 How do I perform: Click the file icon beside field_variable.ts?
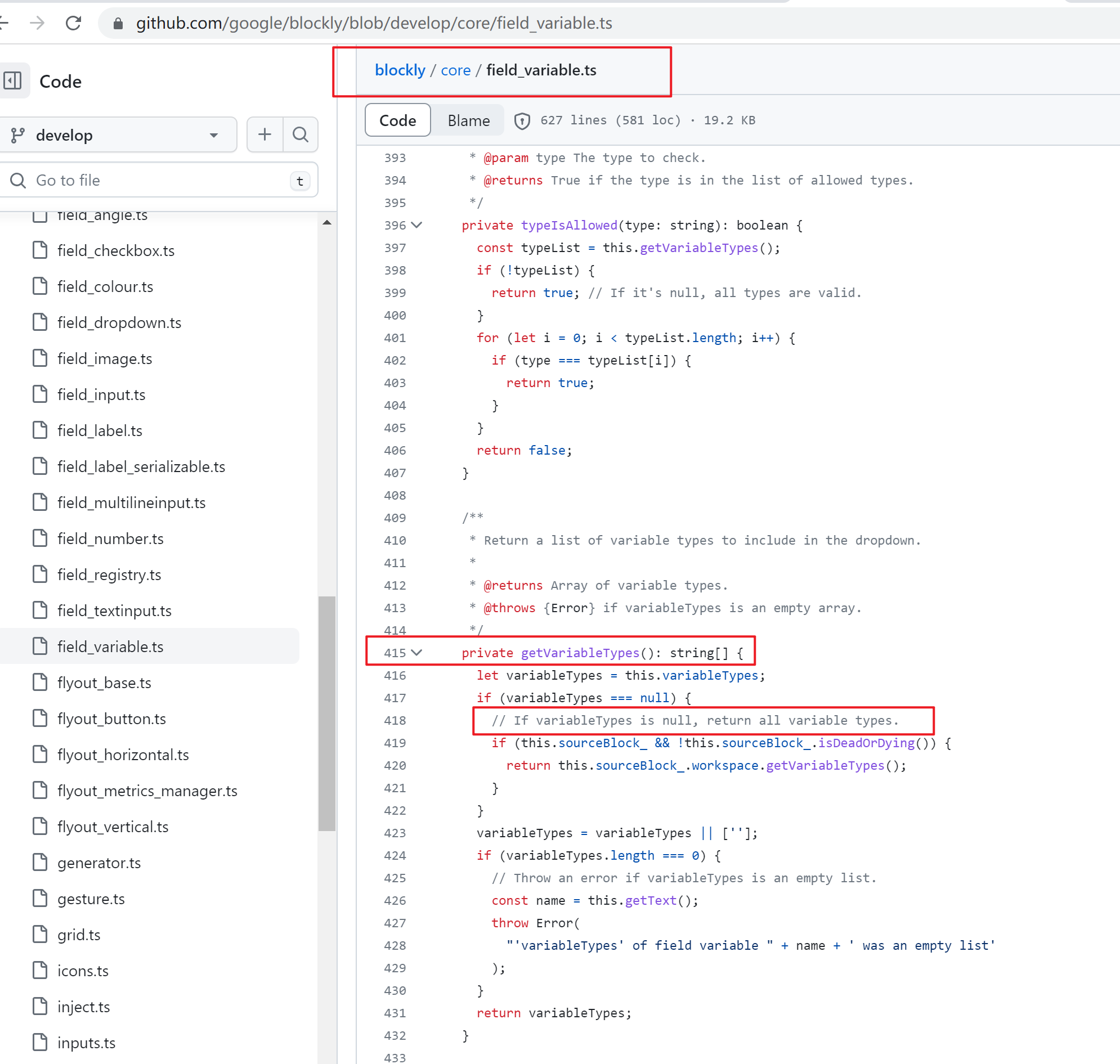click(x=40, y=646)
